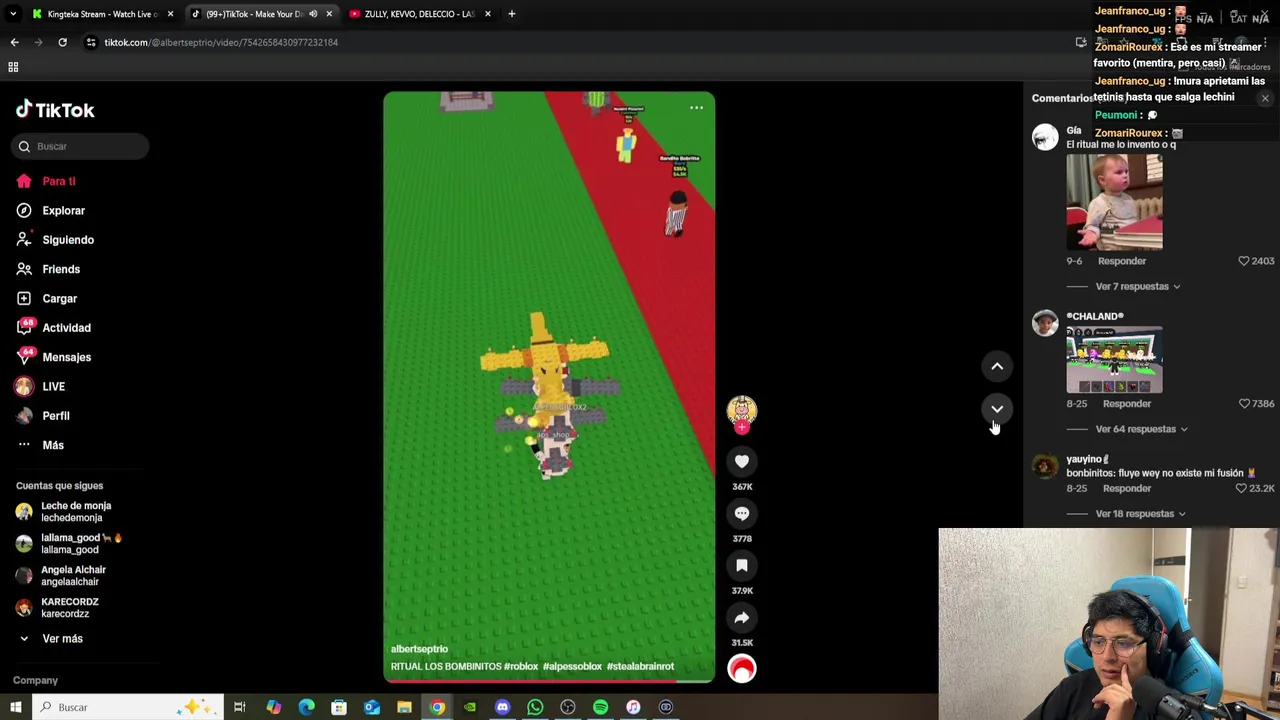This screenshot has width=1280, height=720.
Task: Close the comments panel
Action: 1265,98
